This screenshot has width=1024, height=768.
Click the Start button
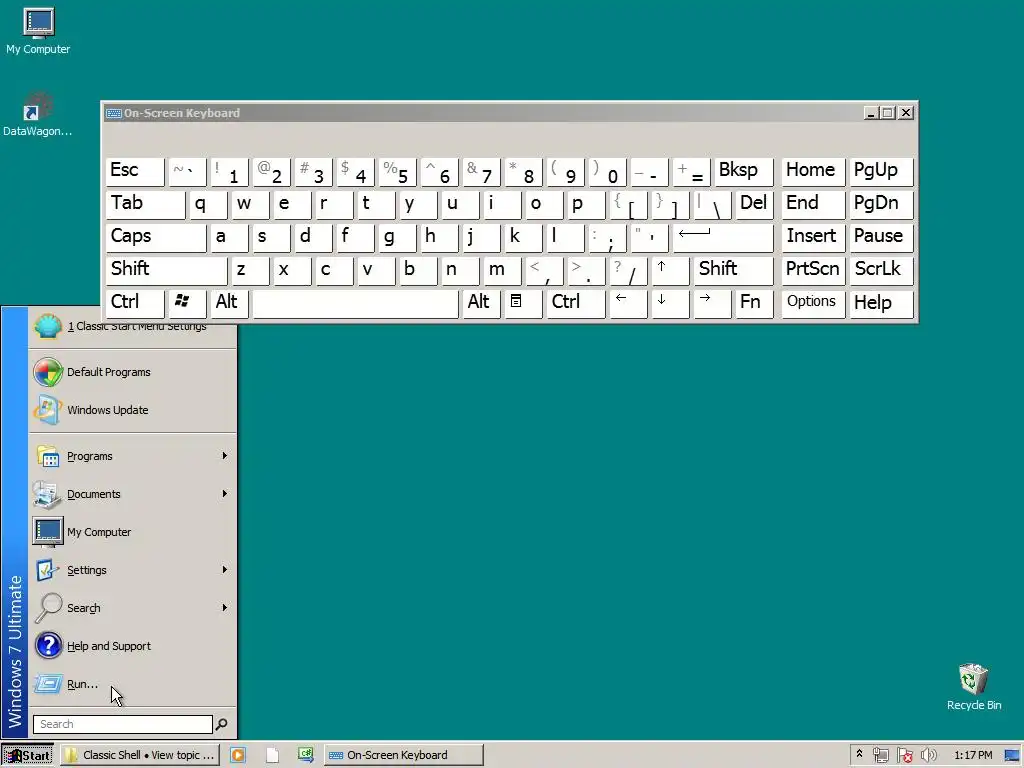pyautogui.click(x=27, y=756)
